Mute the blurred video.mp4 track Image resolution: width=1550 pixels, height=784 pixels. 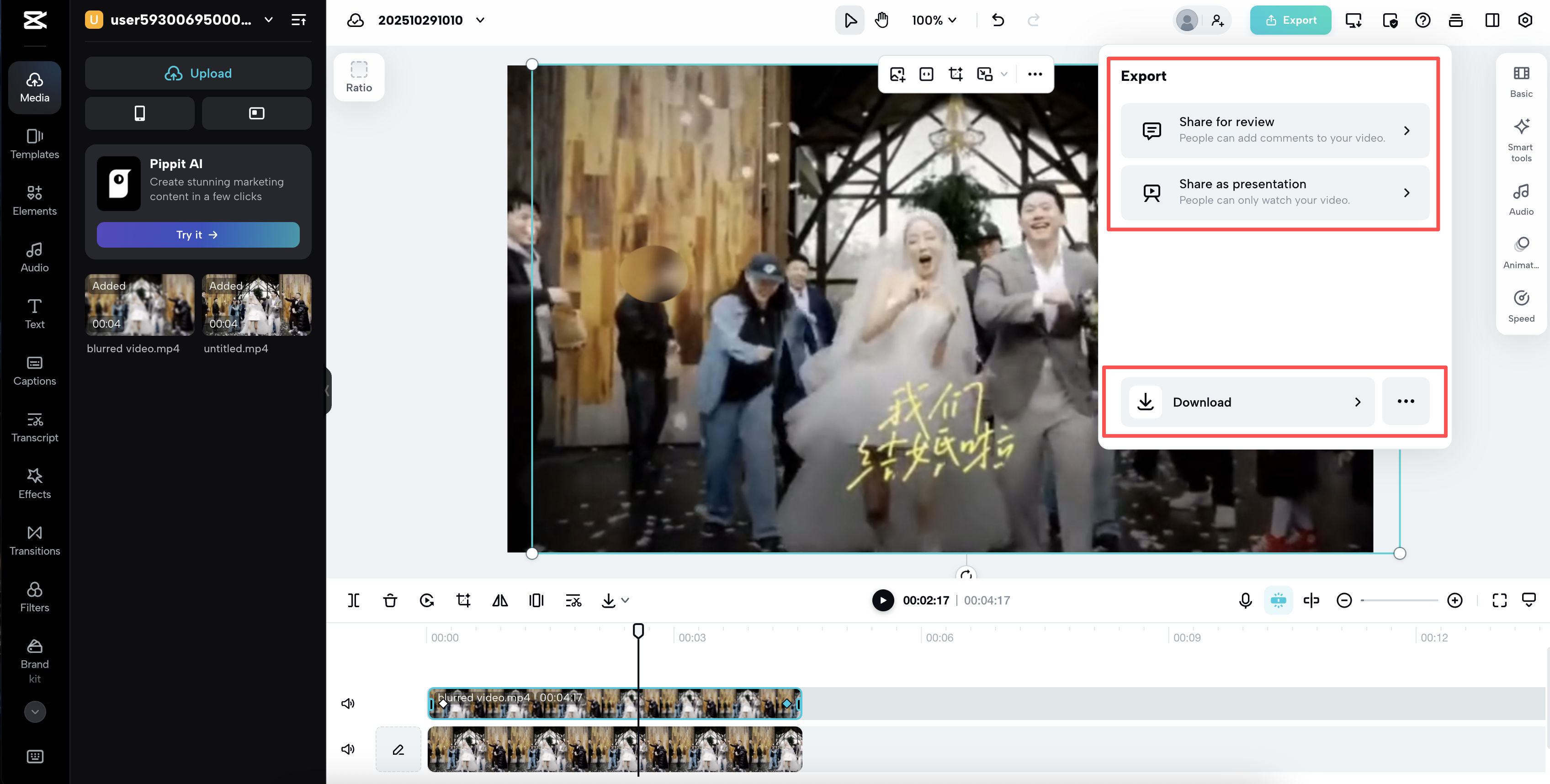pos(348,703)
